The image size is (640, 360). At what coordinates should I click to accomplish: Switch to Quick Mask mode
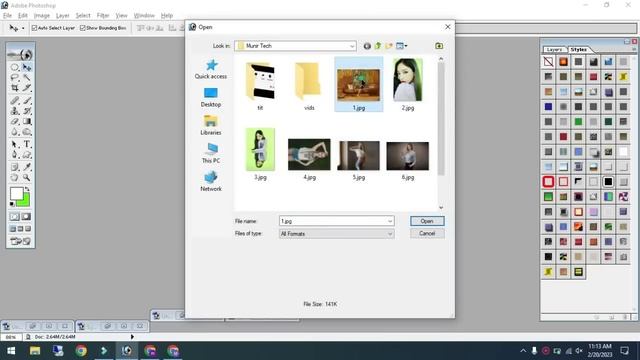(26, 217)
